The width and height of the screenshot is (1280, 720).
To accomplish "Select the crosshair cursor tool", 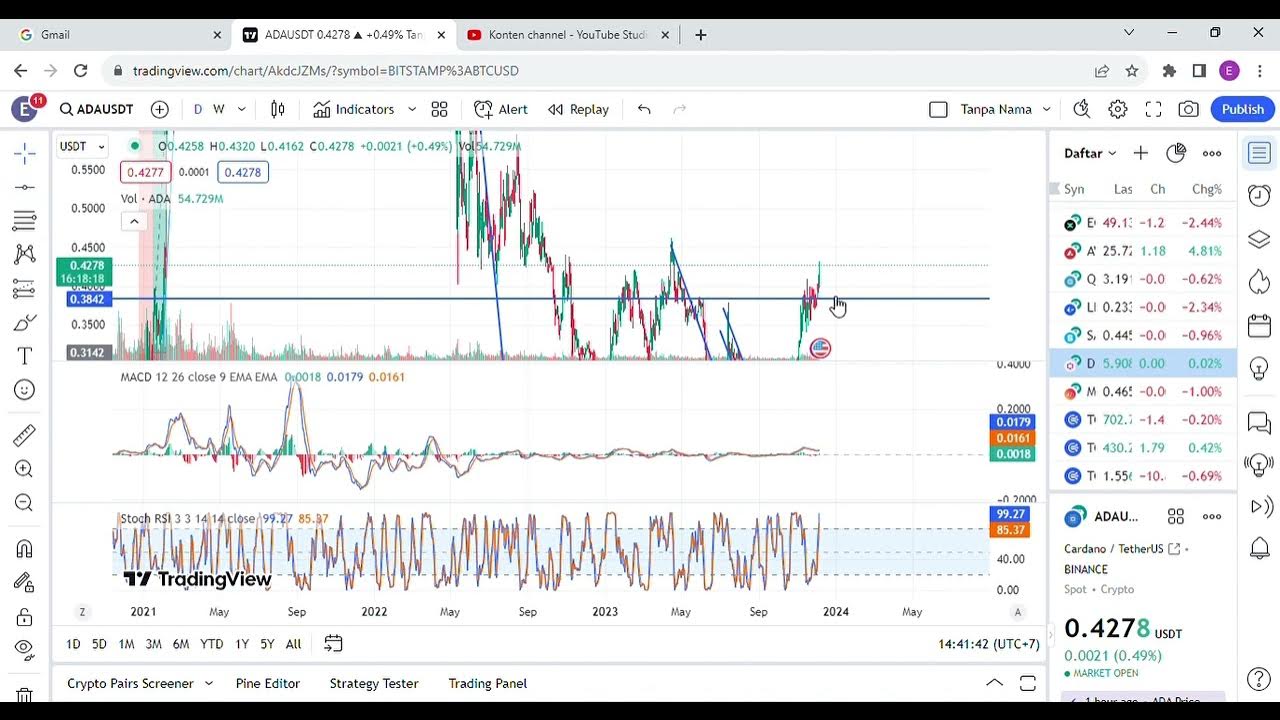I will [25, 153].
